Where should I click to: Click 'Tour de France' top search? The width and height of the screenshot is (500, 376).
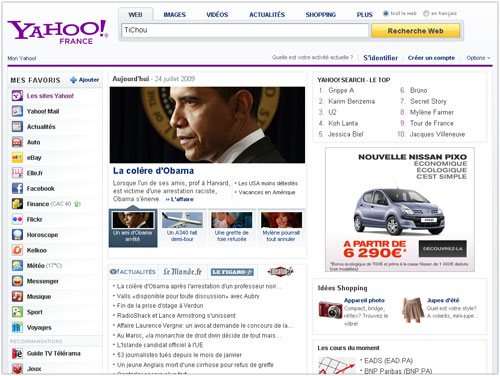(x=432, y=123)
